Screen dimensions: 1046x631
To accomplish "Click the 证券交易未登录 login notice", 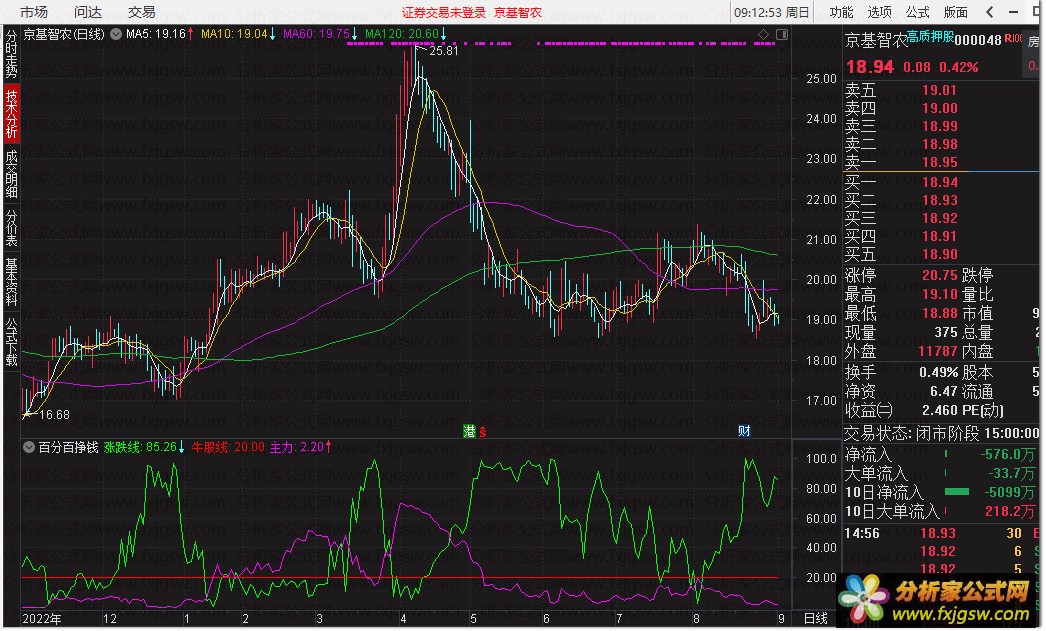I will click(444, 13).
